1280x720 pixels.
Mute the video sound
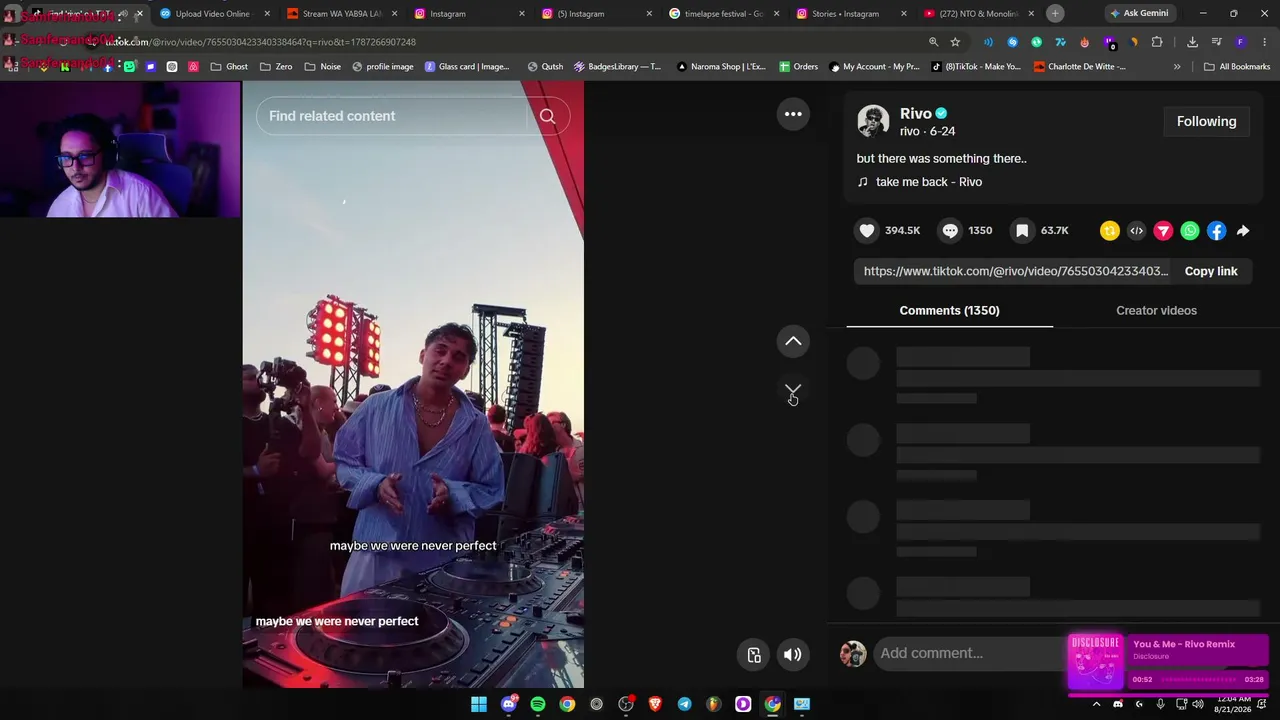point(792,655)
